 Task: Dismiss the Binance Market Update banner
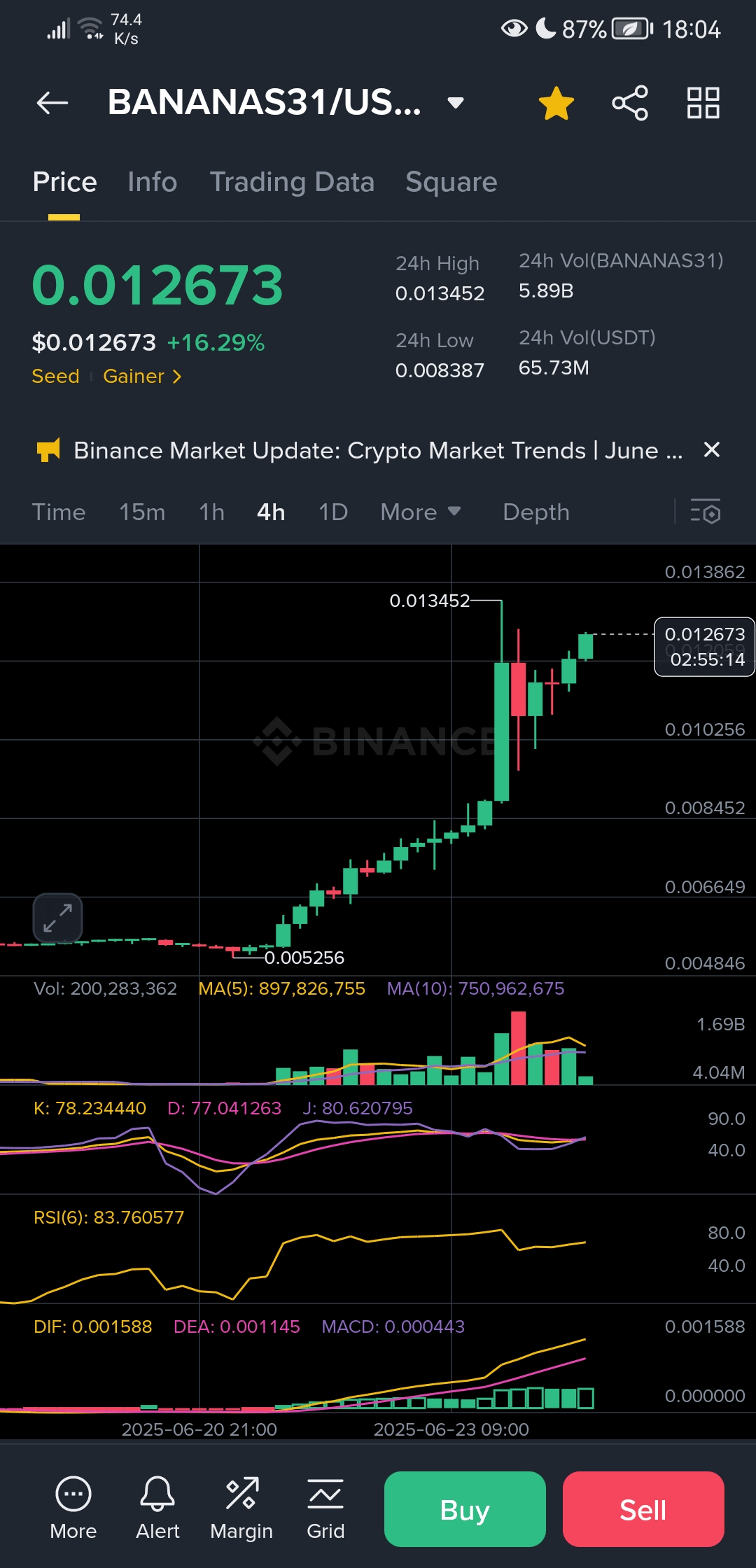coord(712,450)
